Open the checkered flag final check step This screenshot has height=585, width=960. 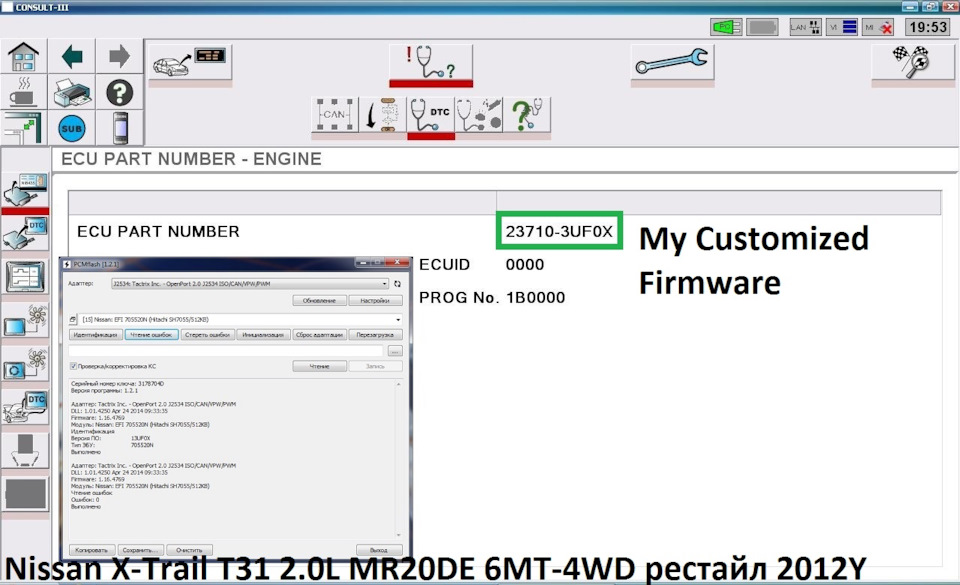pyautogui.click(x=912, y=62)
